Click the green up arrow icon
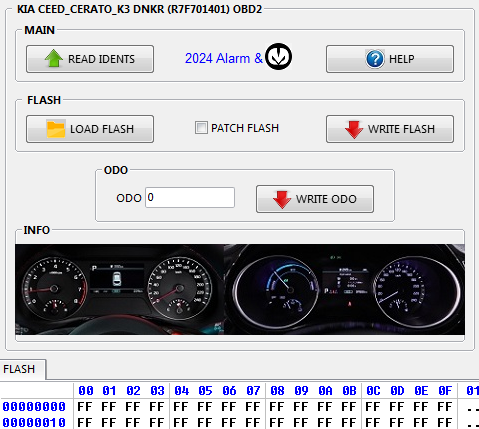The image size is (479, 429). pos(53,58)
